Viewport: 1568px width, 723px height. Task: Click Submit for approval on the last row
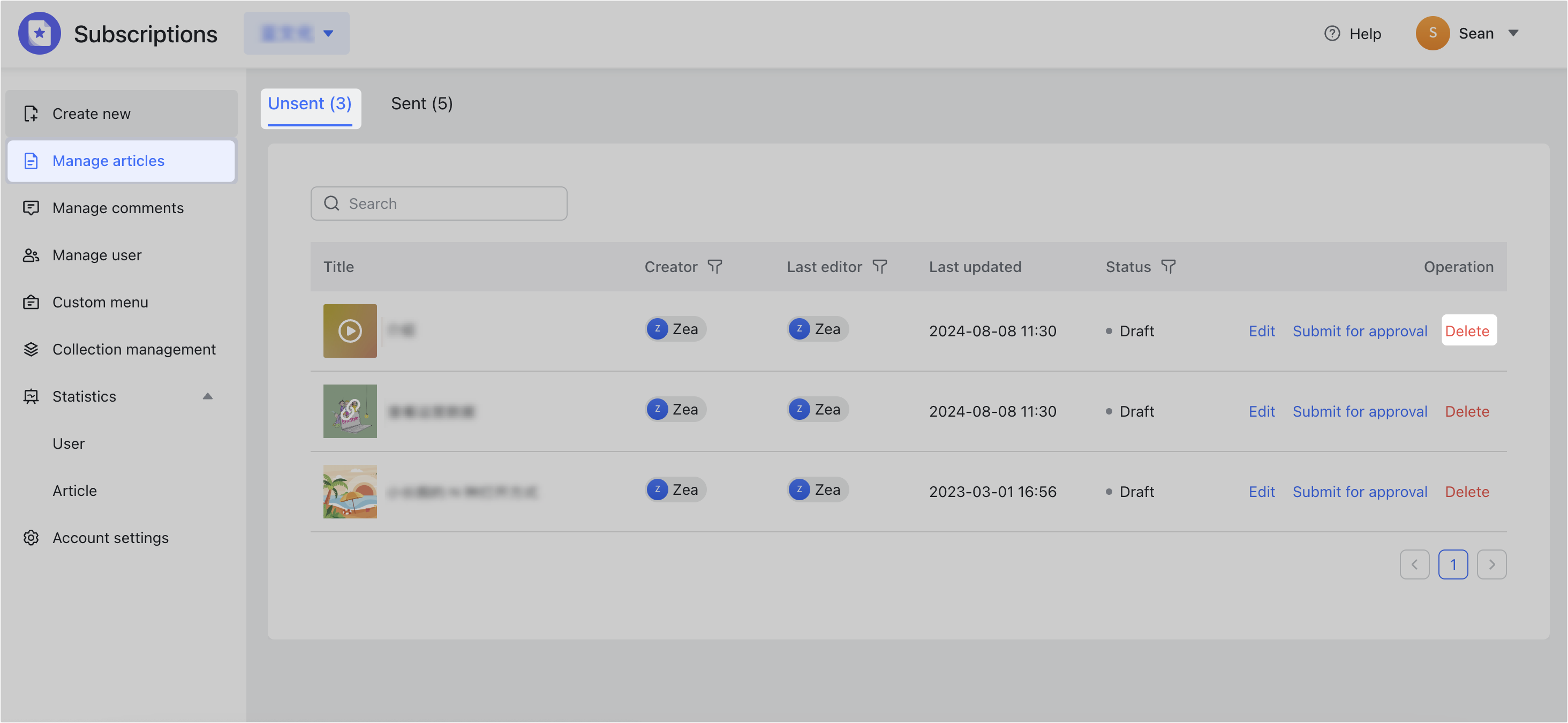point(1360,491)
